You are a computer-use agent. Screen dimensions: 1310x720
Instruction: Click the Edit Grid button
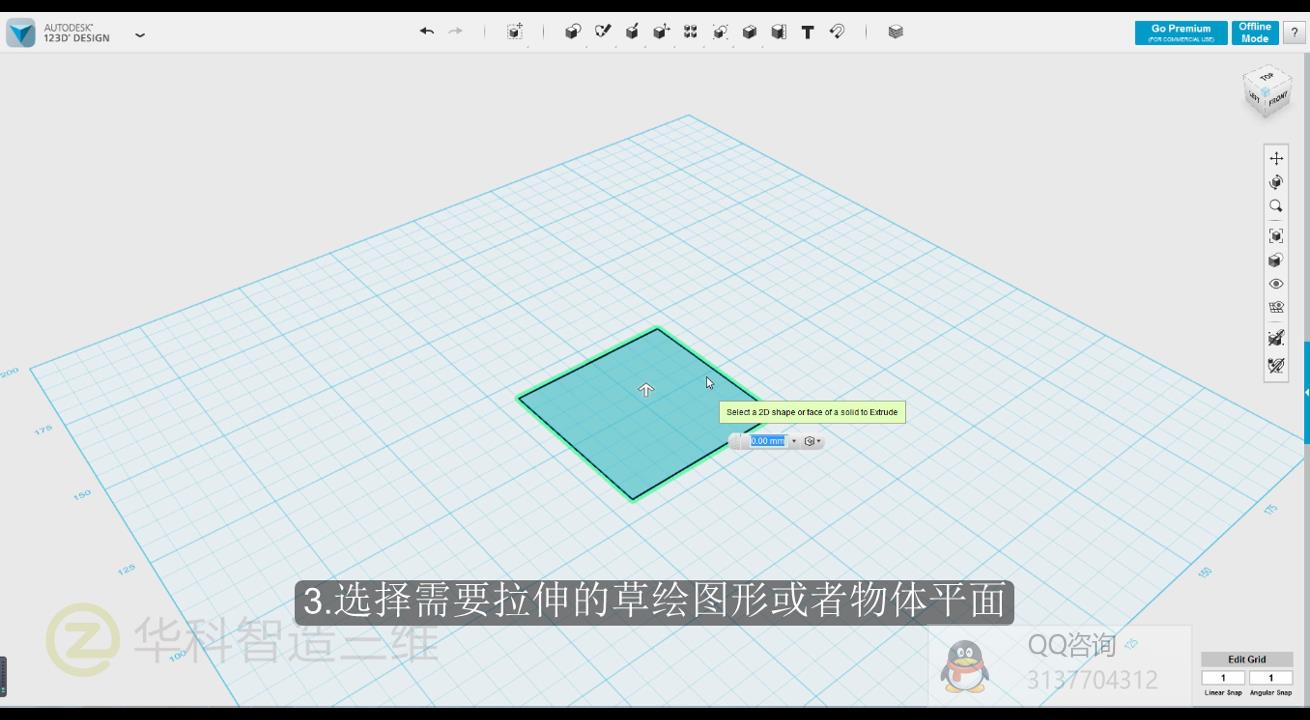1246,659
